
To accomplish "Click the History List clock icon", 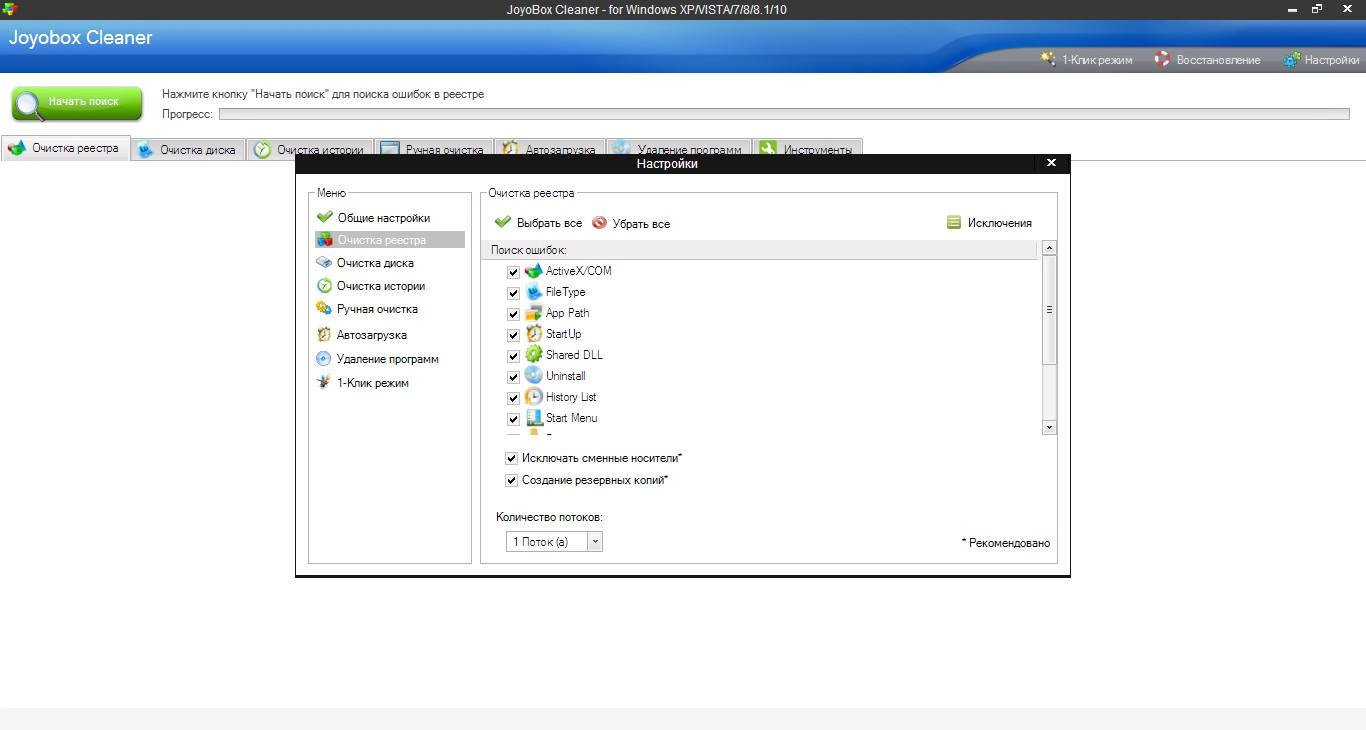I will click(x=534, y=397).
